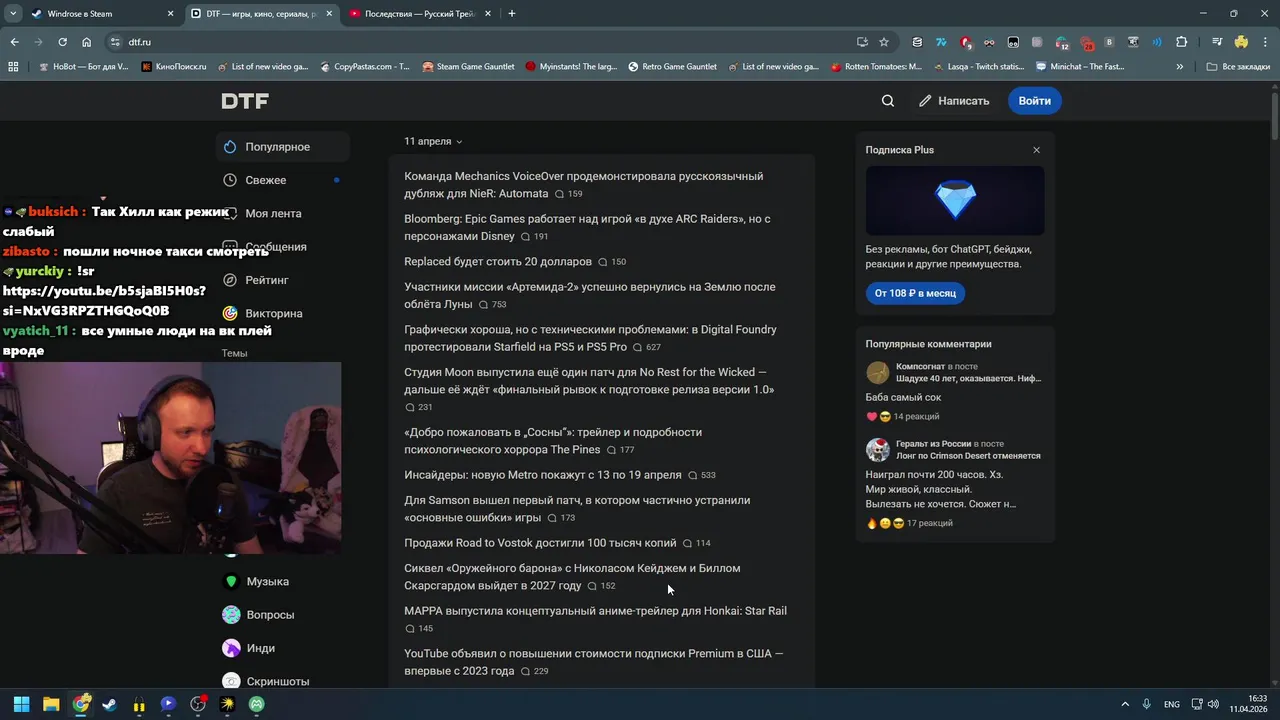1280x720 pixels.
Task: Open the Вопросы topic
Action: 283,615
